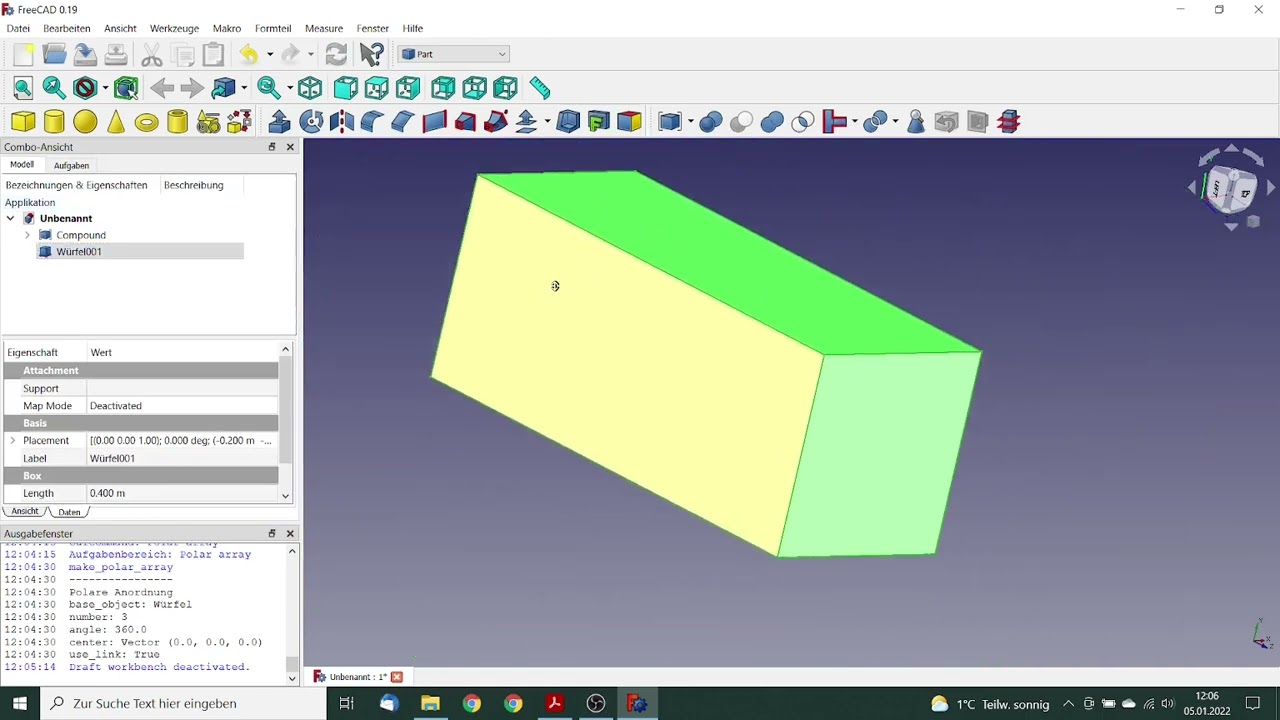Apply Boolean intersection (common) tool
The image size is (1280, 720).
[803, 122]
